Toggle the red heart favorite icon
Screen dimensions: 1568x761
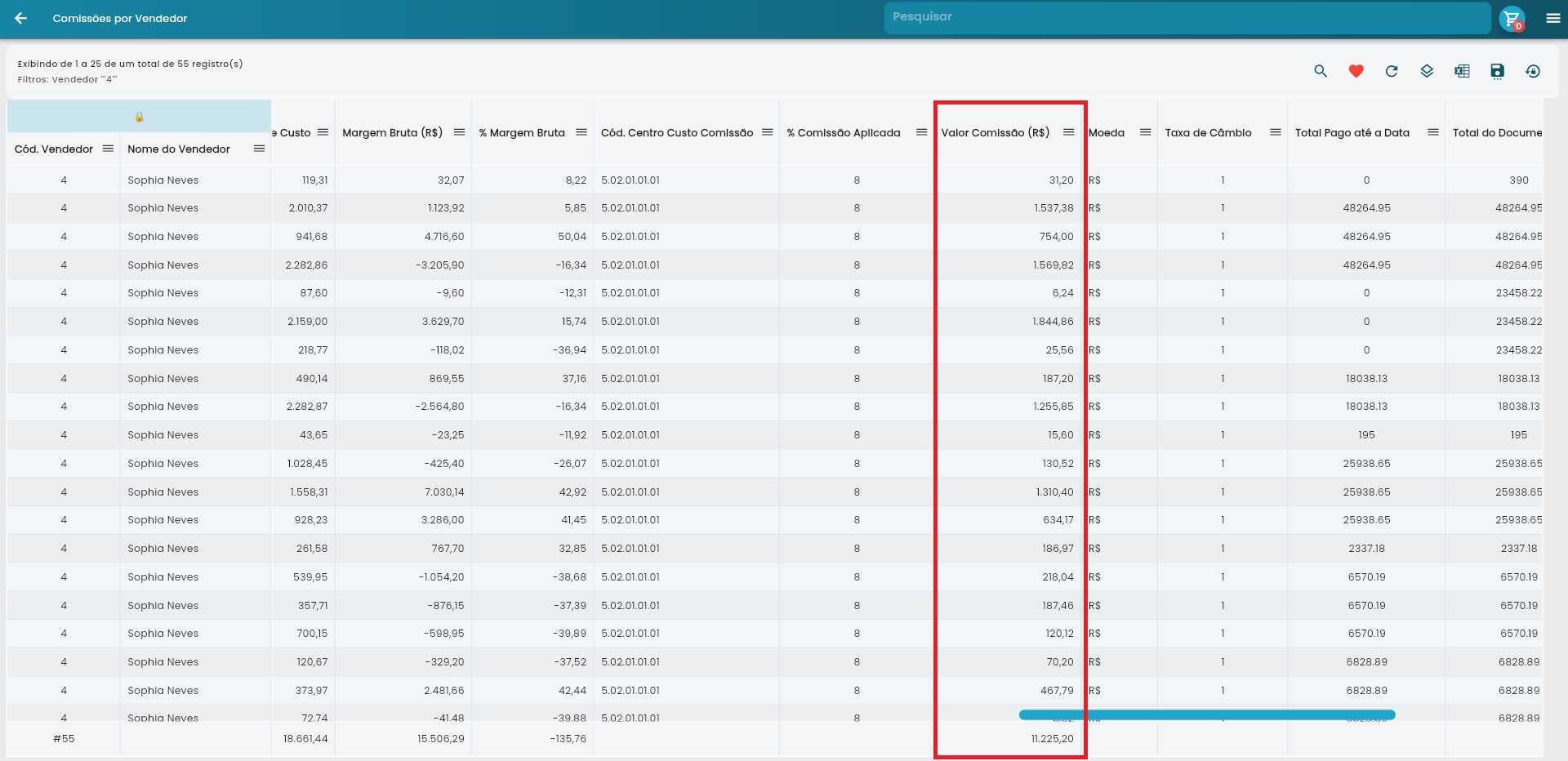point(1356,71)
